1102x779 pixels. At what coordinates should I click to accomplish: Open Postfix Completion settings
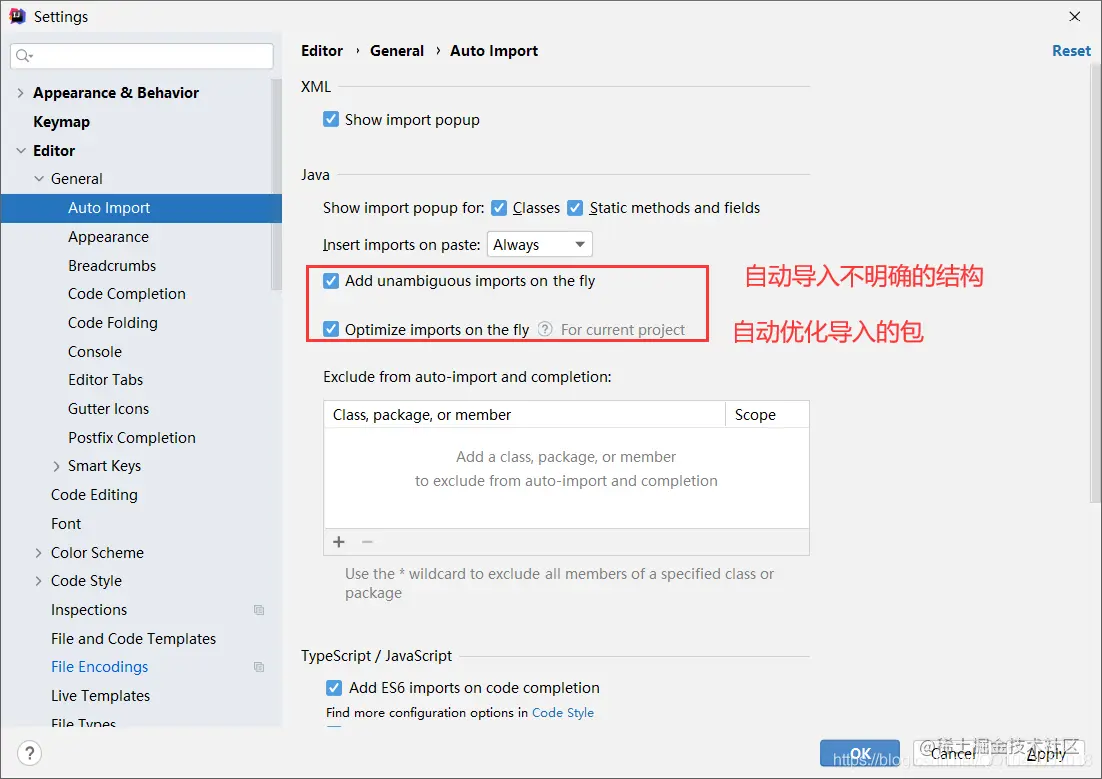131,437
